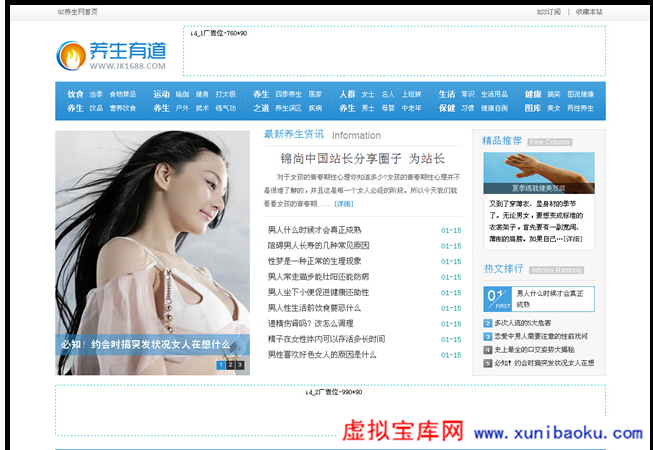
Task: Click rank badge 2 in 热文排行
Action: point(487,323)
